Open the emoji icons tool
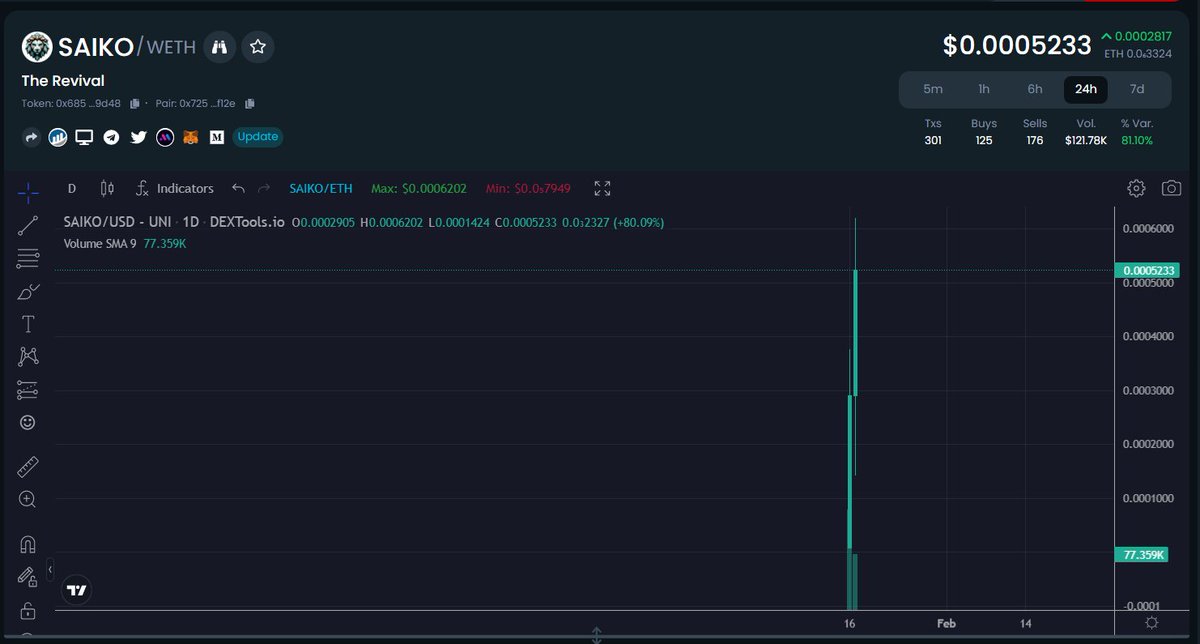1200x644 pixels. [28, 423]
